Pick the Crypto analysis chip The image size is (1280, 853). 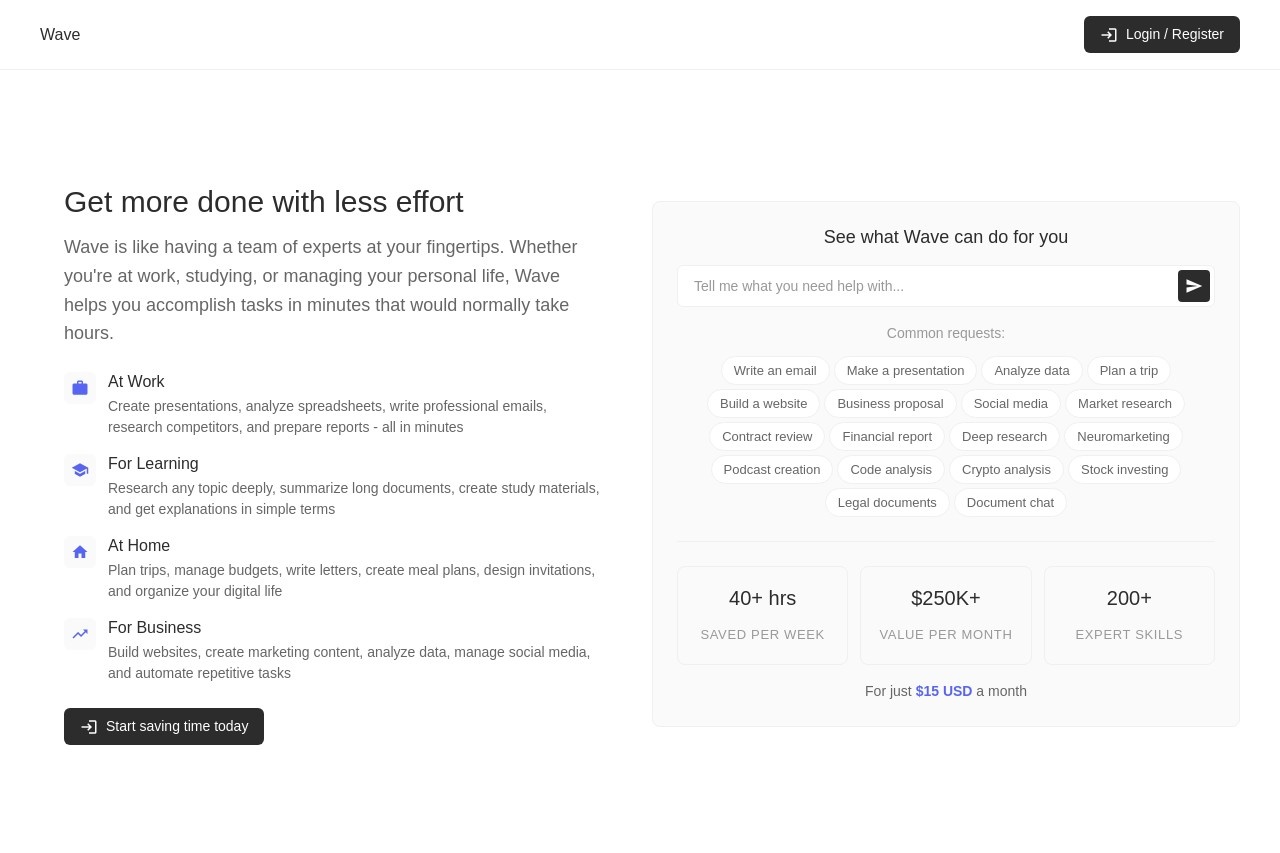pos(1006,470)
